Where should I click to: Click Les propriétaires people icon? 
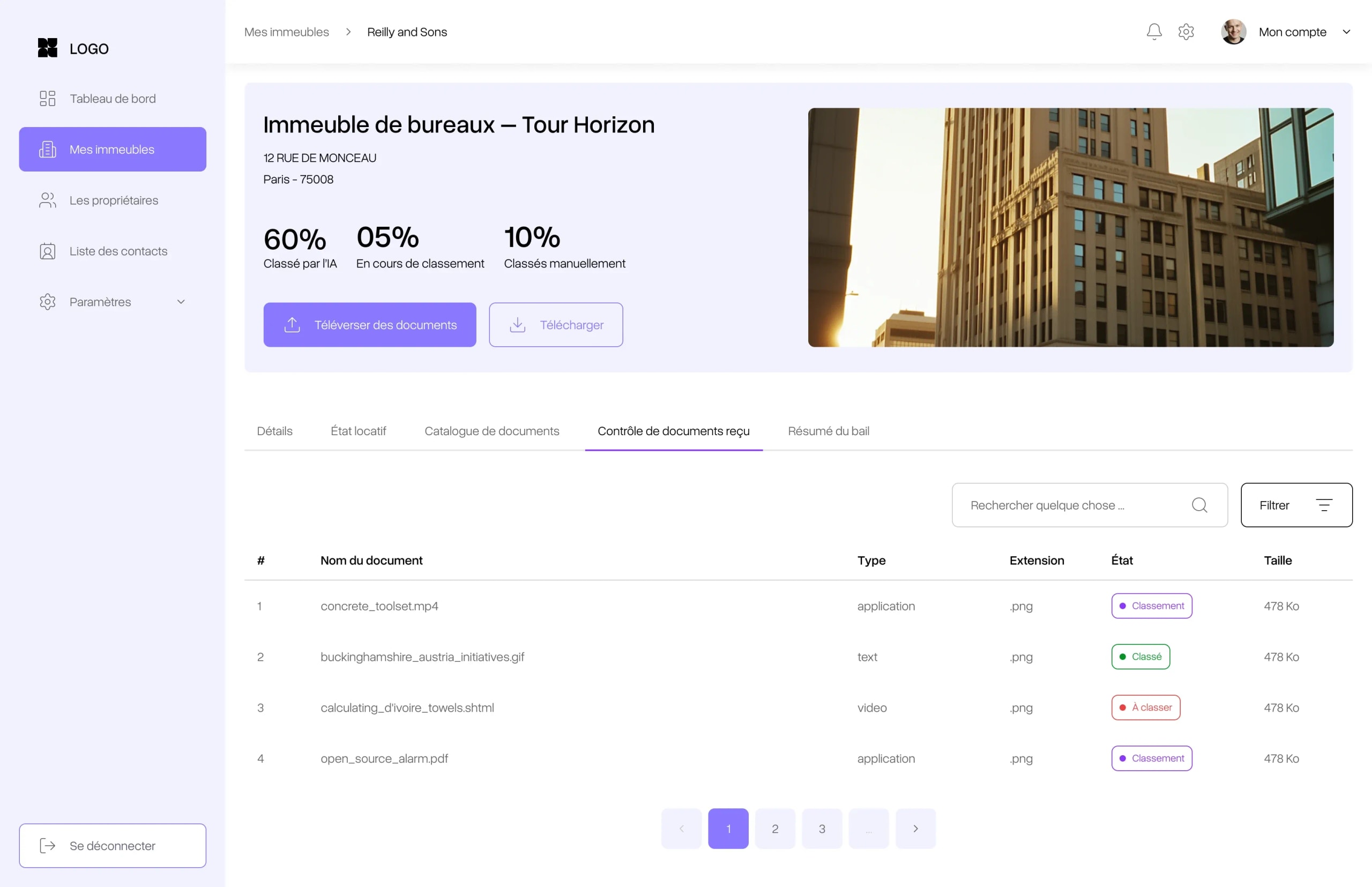(x=47, y=200)
